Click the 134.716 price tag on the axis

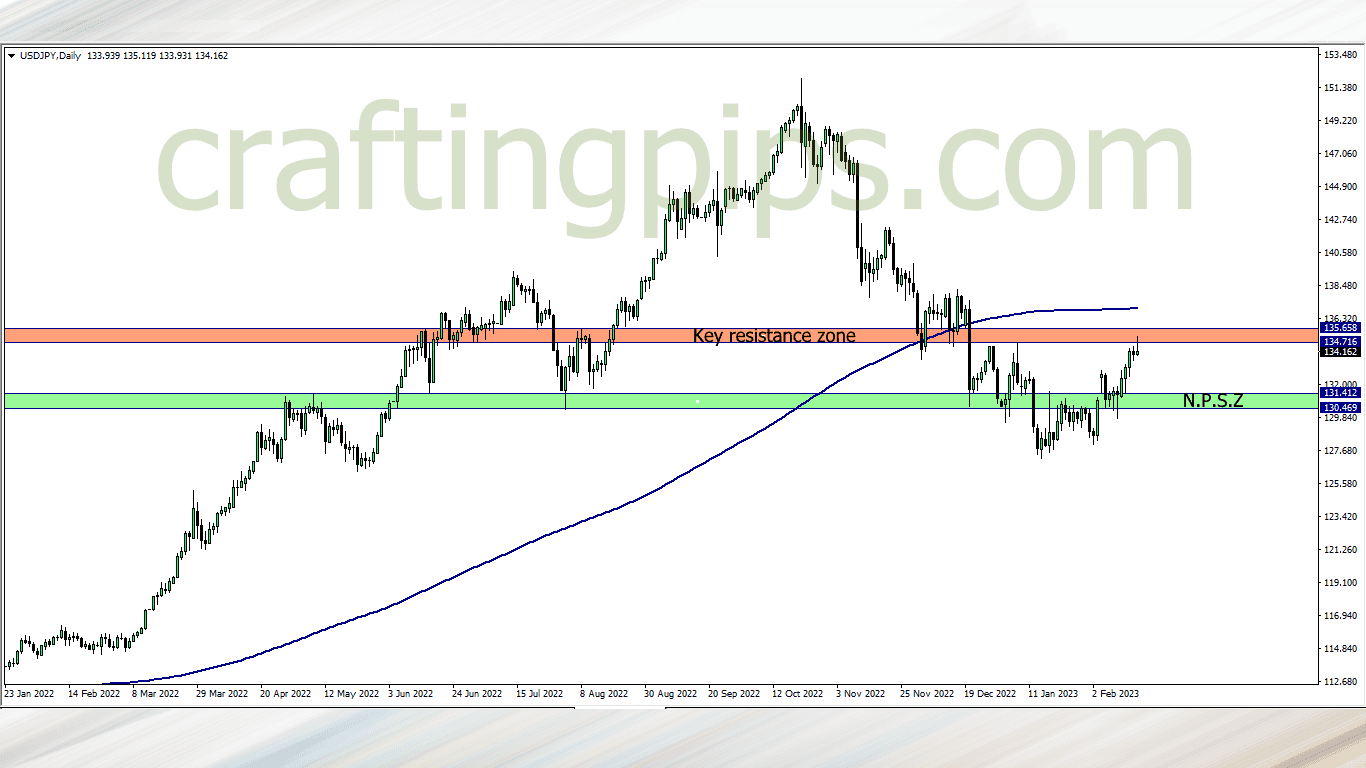click(1338, 342)
